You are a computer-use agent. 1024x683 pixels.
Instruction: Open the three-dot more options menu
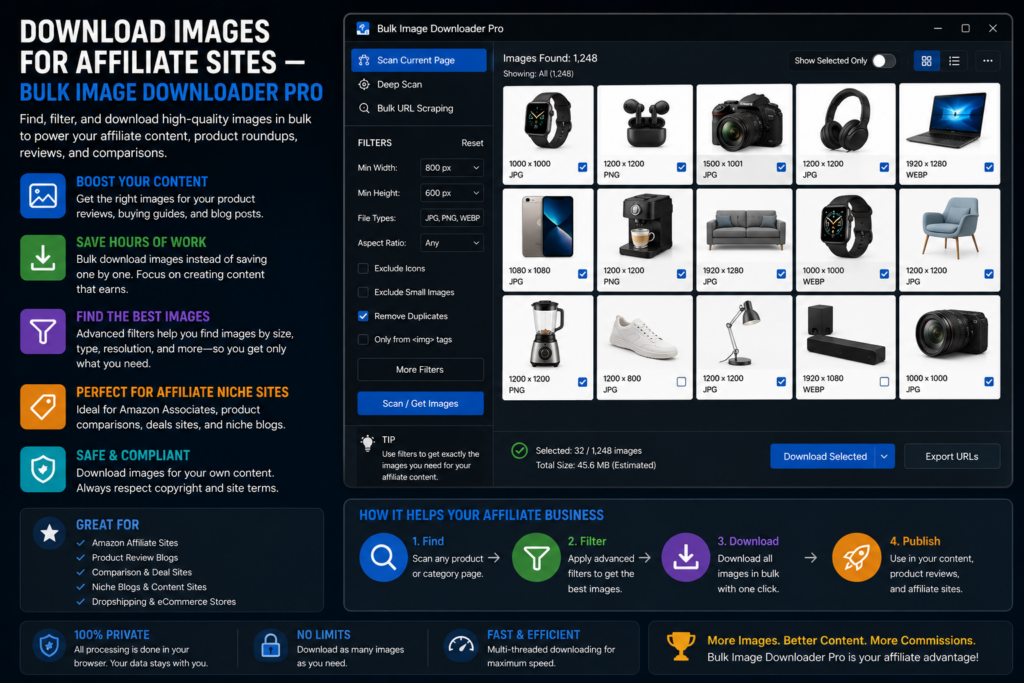click(987, 61)
